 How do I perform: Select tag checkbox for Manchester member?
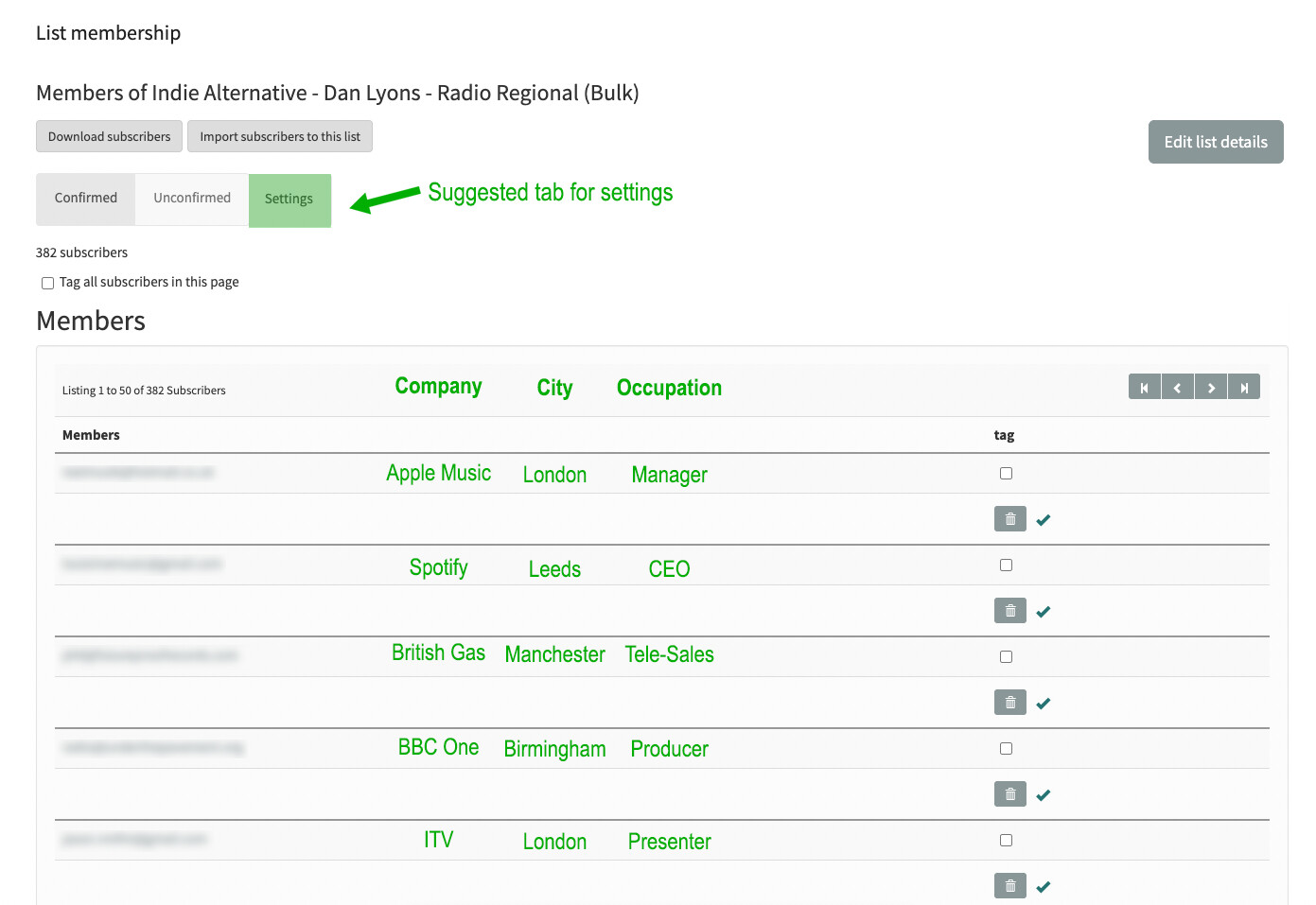click(x=1006, y=657)
